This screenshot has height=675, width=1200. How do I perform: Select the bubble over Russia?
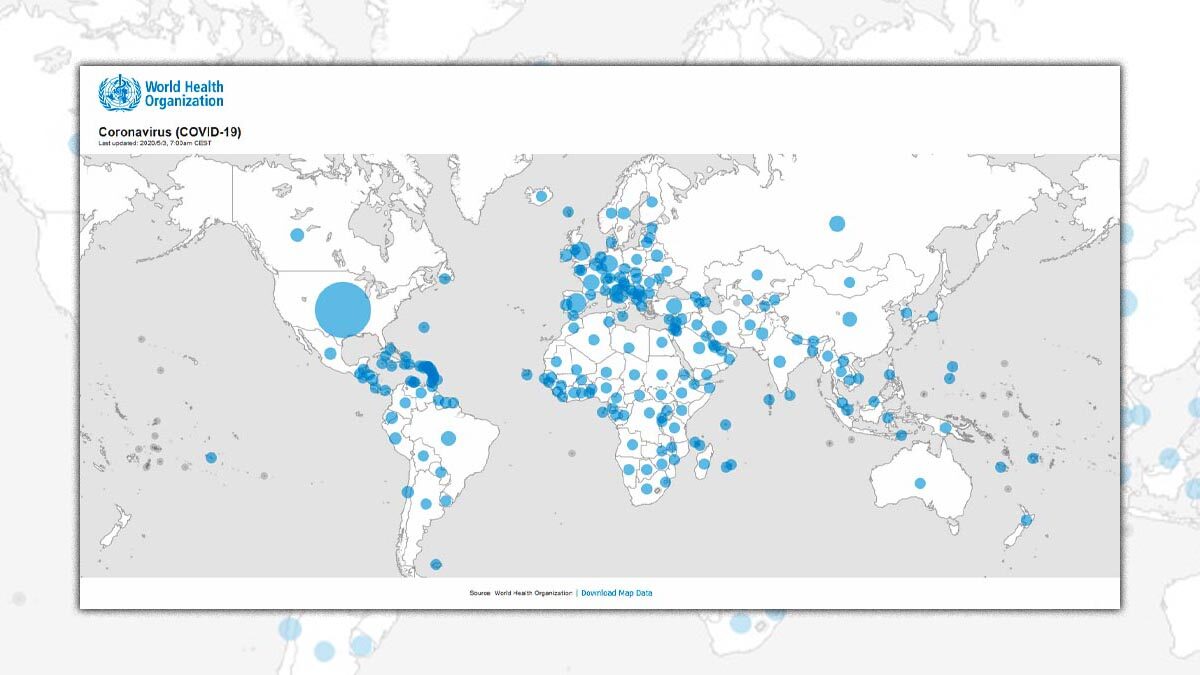[x=837, y=223]
